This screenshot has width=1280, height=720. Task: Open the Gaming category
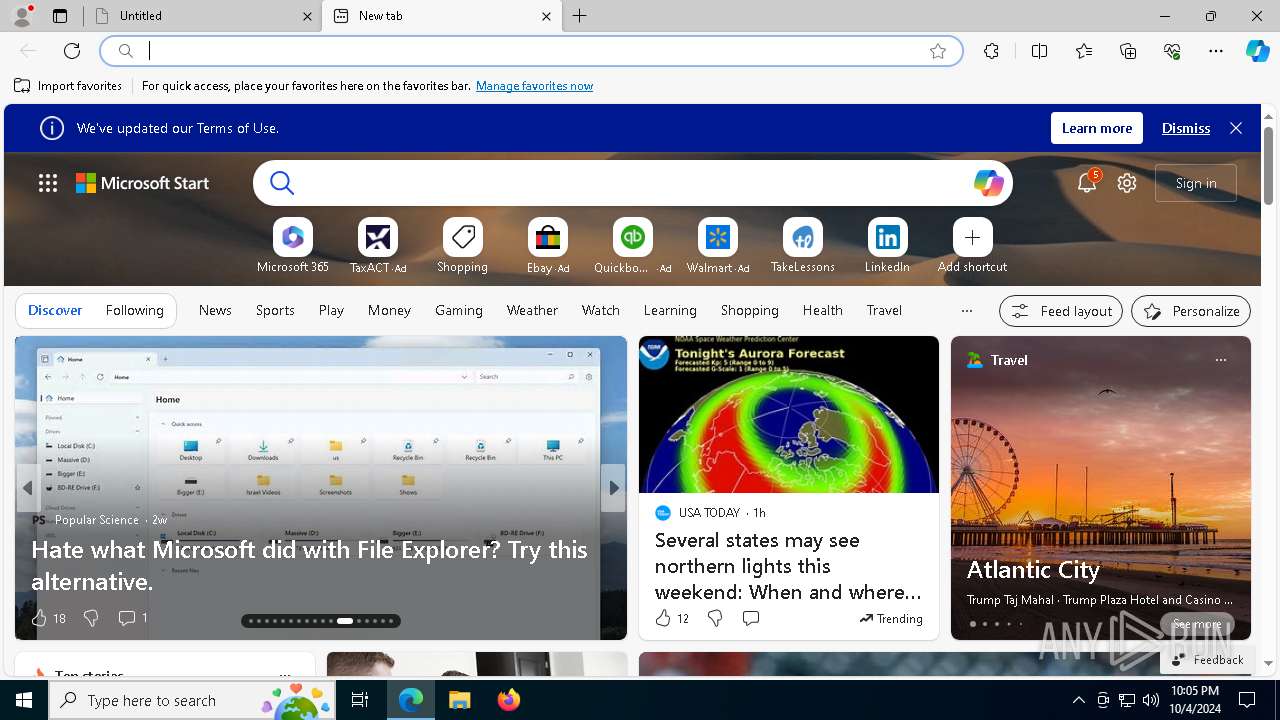[x=459, y=311]
